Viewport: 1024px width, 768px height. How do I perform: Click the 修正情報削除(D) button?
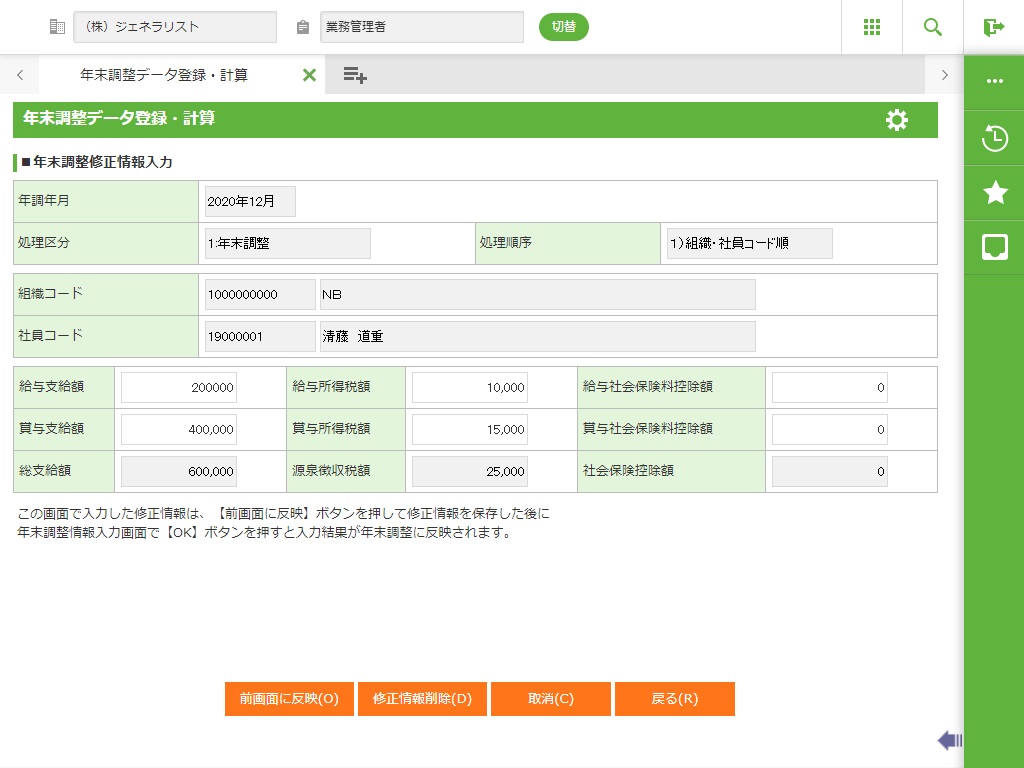422,699
